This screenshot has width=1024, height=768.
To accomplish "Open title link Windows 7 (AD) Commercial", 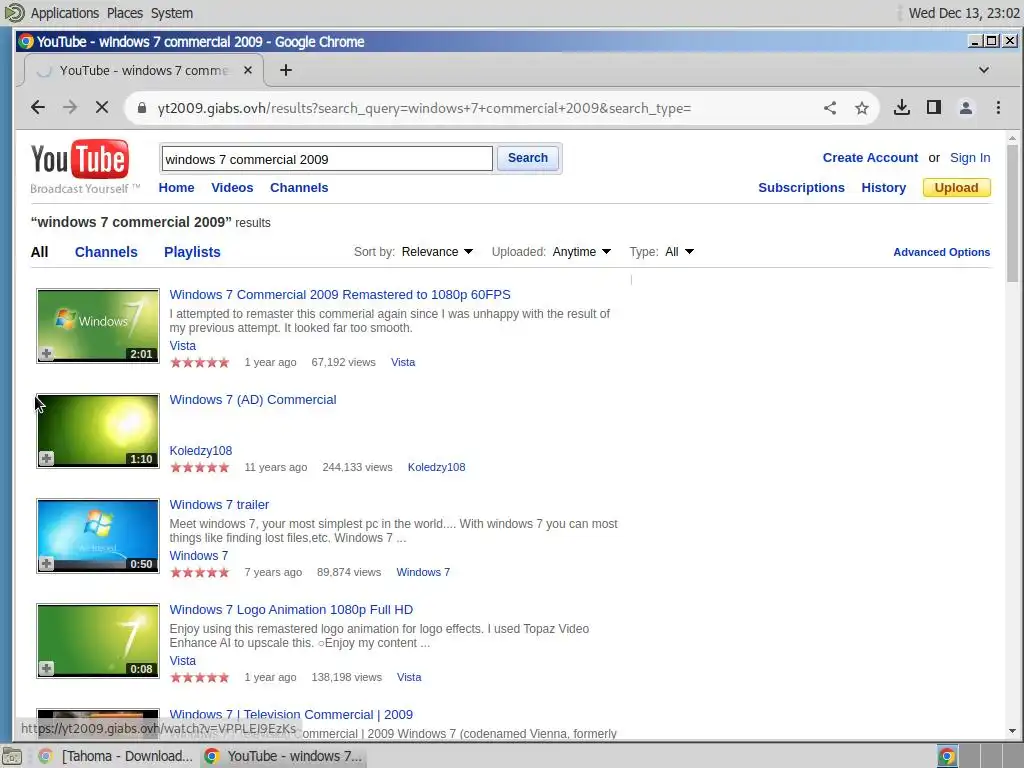I will tap(253, 400).
